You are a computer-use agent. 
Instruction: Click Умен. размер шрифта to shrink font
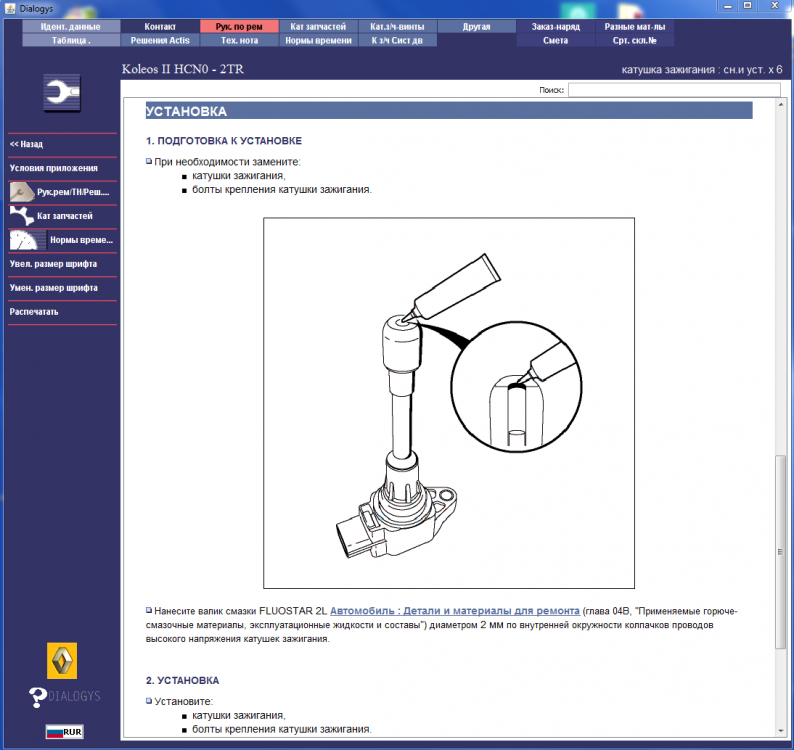[62, 288]
